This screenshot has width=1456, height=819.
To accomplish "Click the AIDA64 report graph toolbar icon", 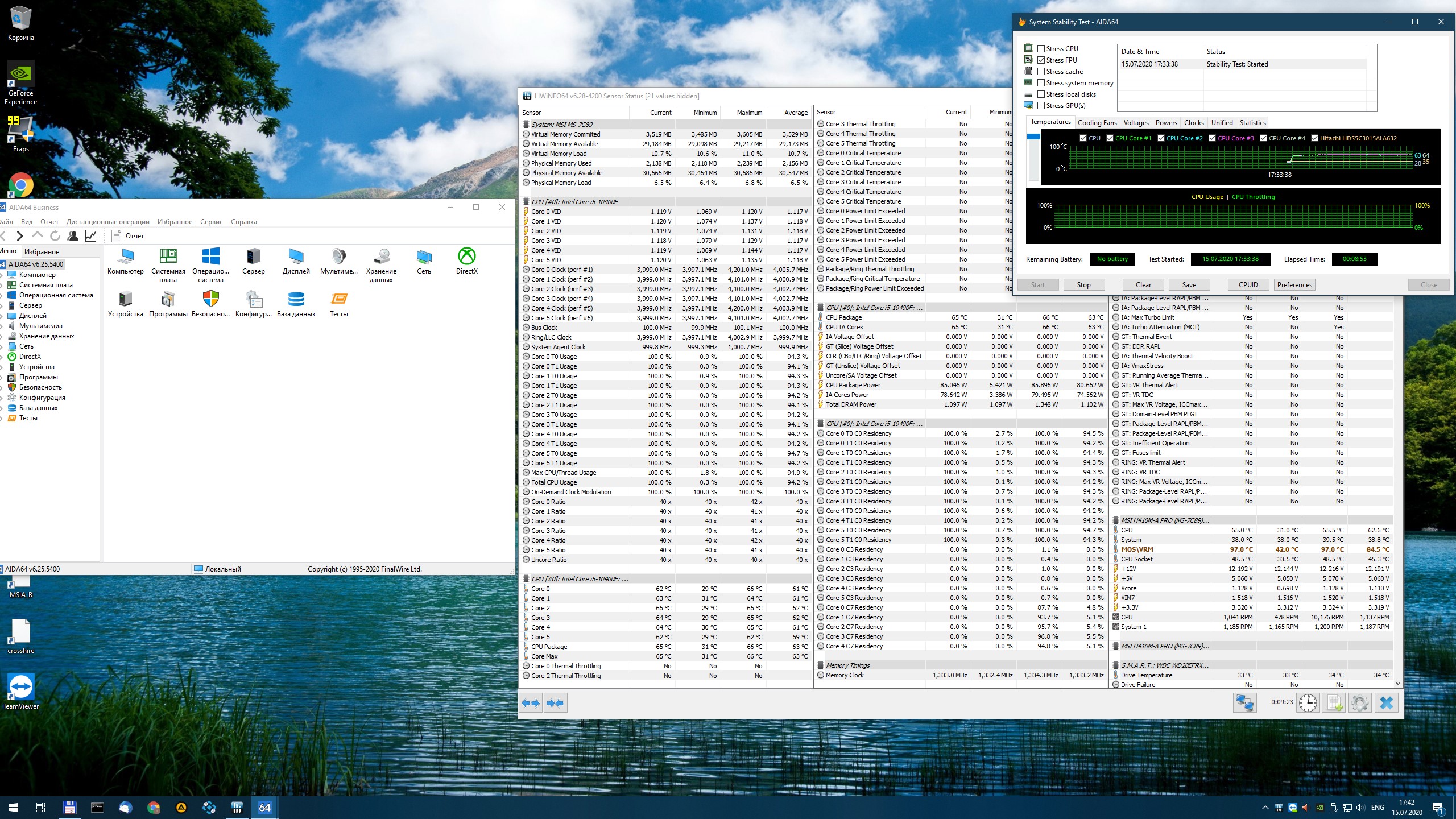I will point(90,235).
